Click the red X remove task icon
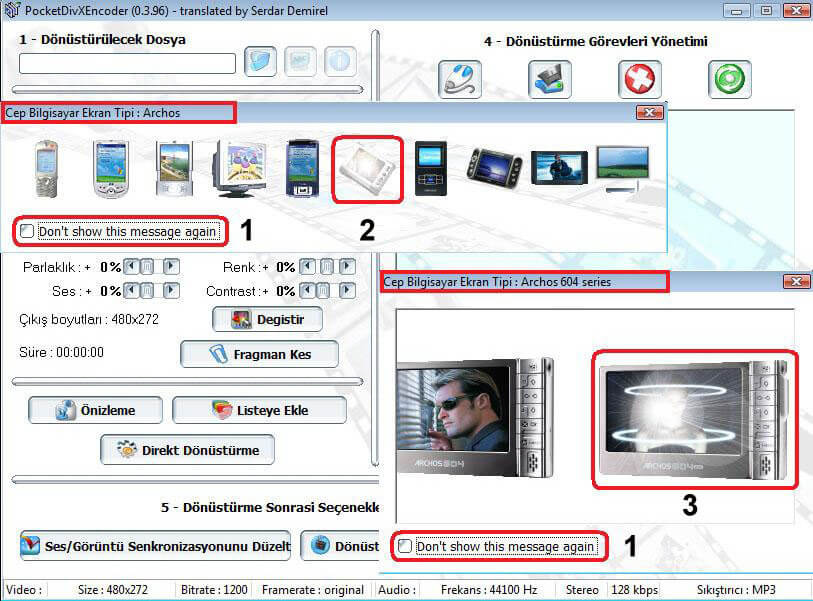 point(639,79)
